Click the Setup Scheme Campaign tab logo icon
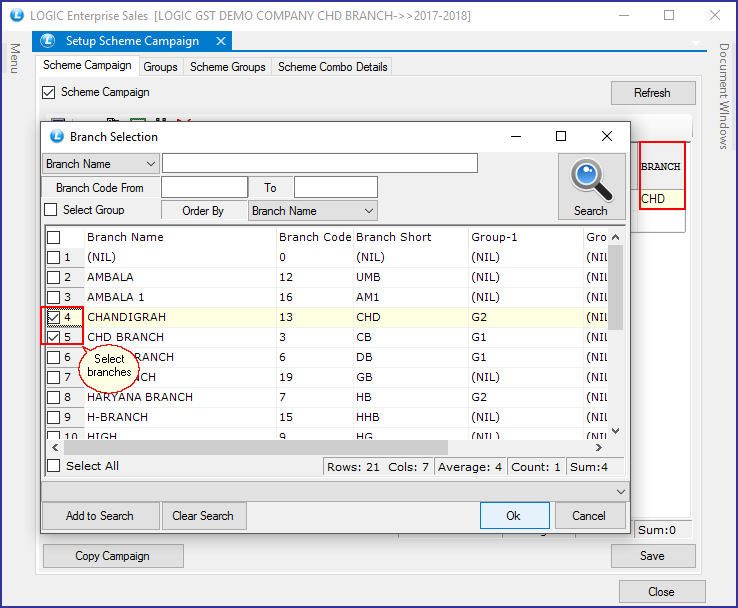 point(48,41)
